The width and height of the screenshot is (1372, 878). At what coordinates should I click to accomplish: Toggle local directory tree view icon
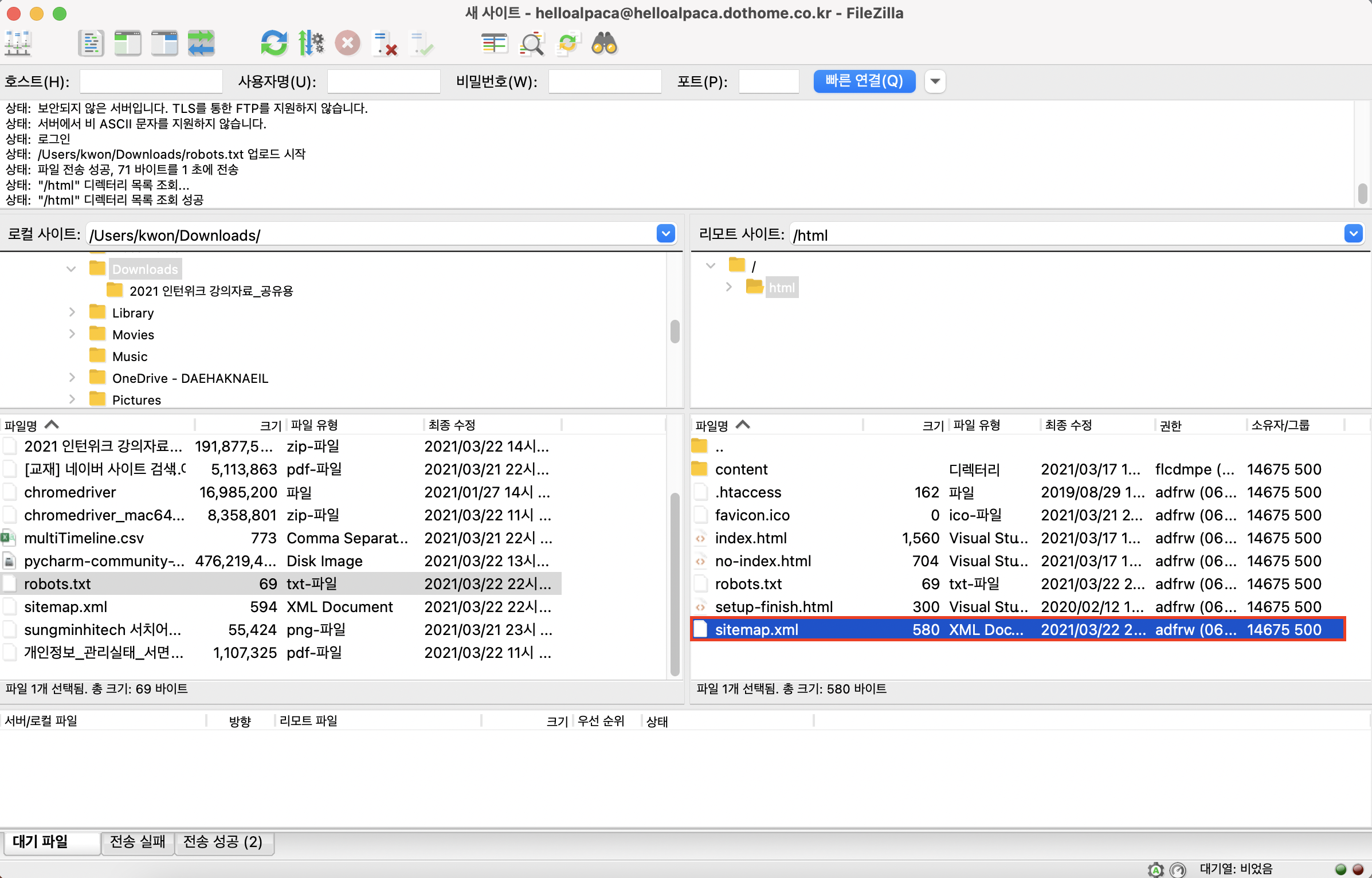click(127, 44)
